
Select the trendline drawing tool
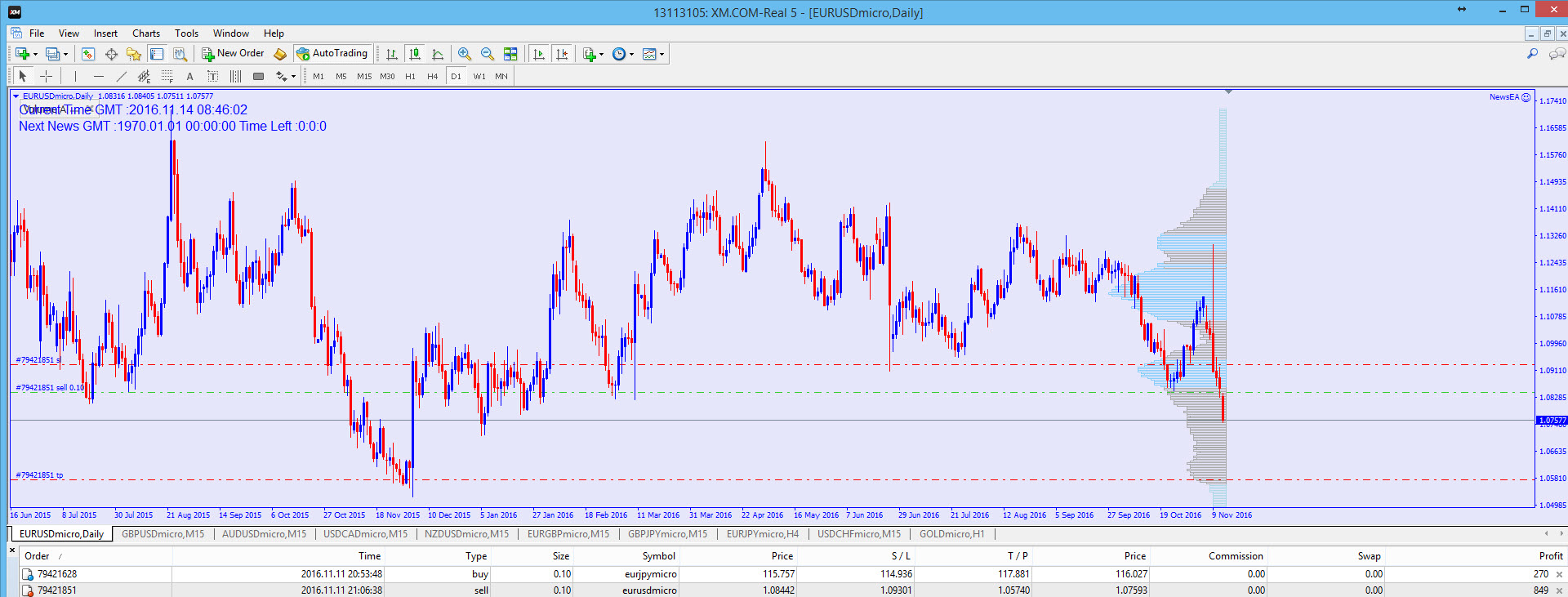(x=122, y=76)
